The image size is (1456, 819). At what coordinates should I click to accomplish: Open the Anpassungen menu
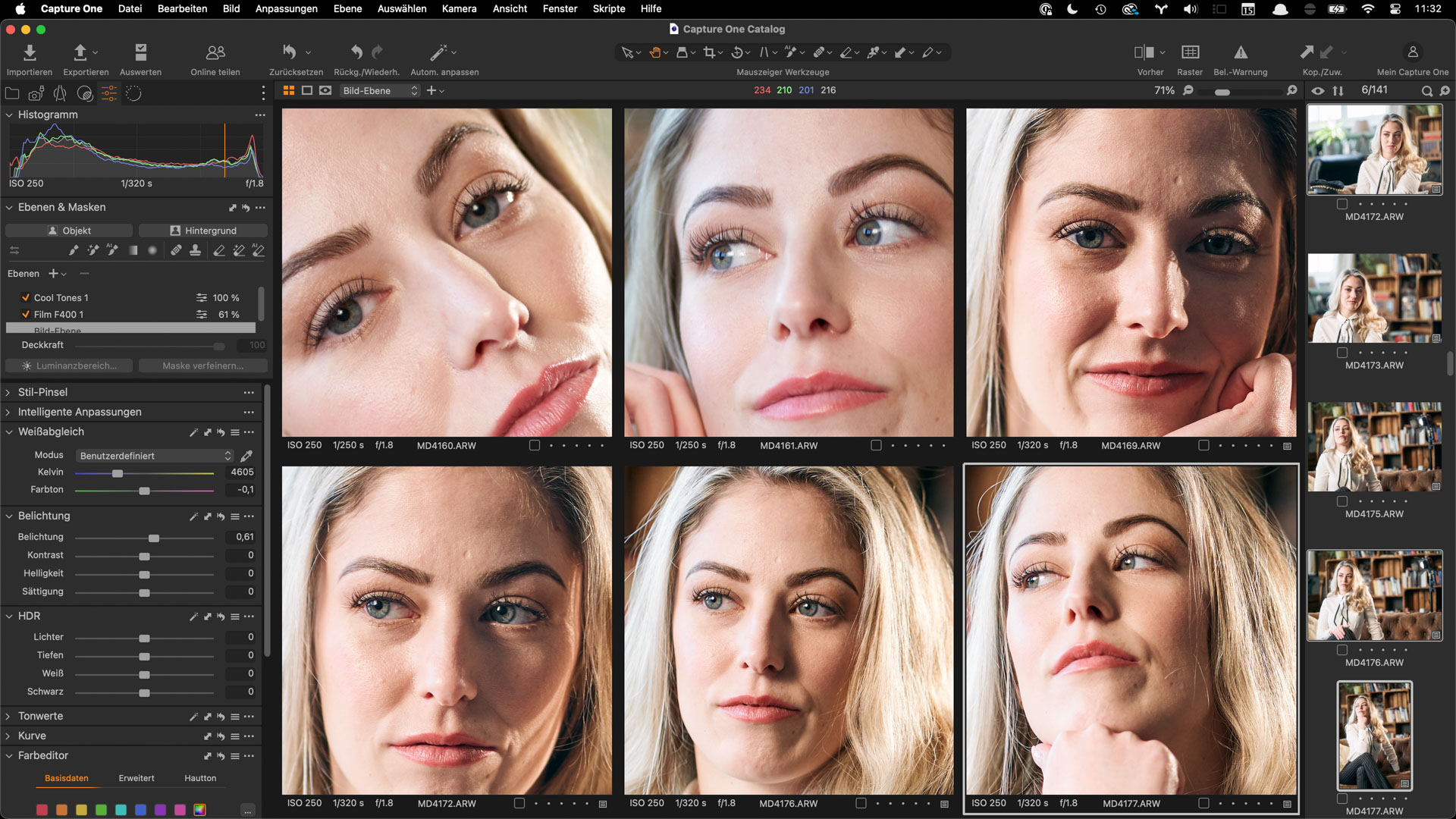(287, 8)
